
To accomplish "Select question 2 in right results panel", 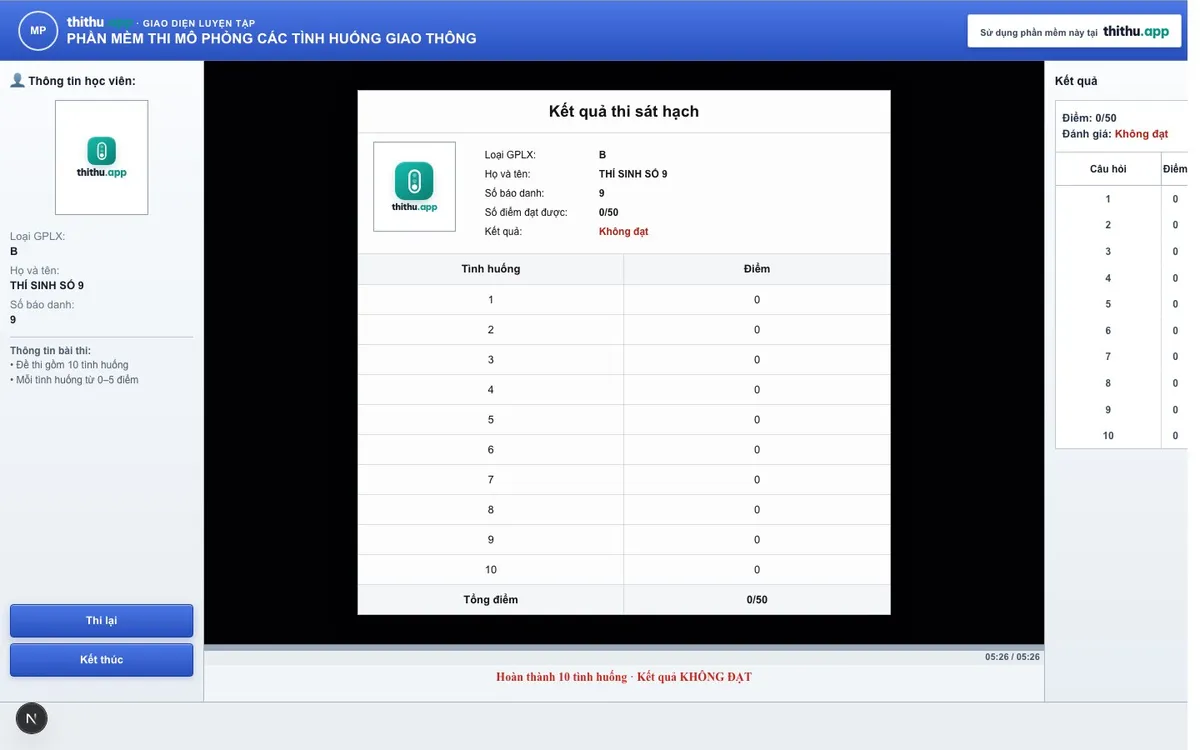I will pos(1122,225).
